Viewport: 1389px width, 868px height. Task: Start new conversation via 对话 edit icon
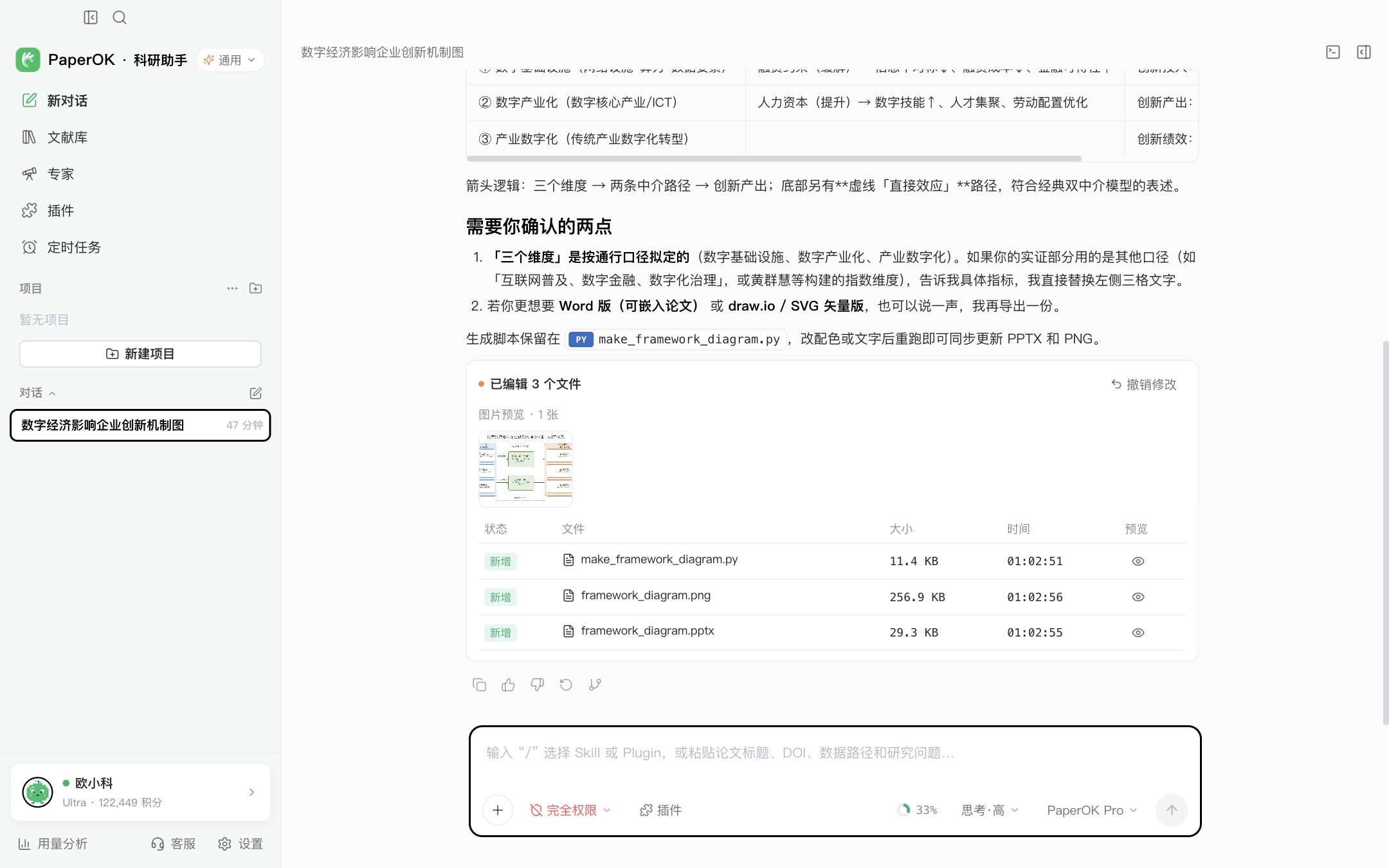coord(255,393)
